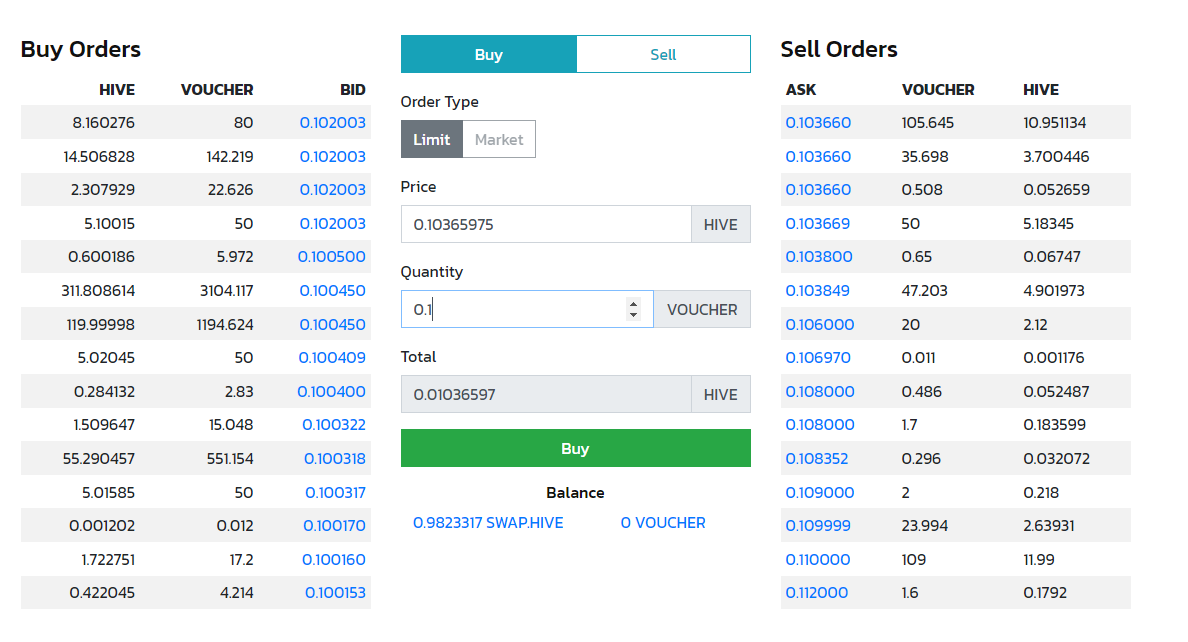Click the 0.100318 bid price
1188x642 pixels.
point(335,459)
